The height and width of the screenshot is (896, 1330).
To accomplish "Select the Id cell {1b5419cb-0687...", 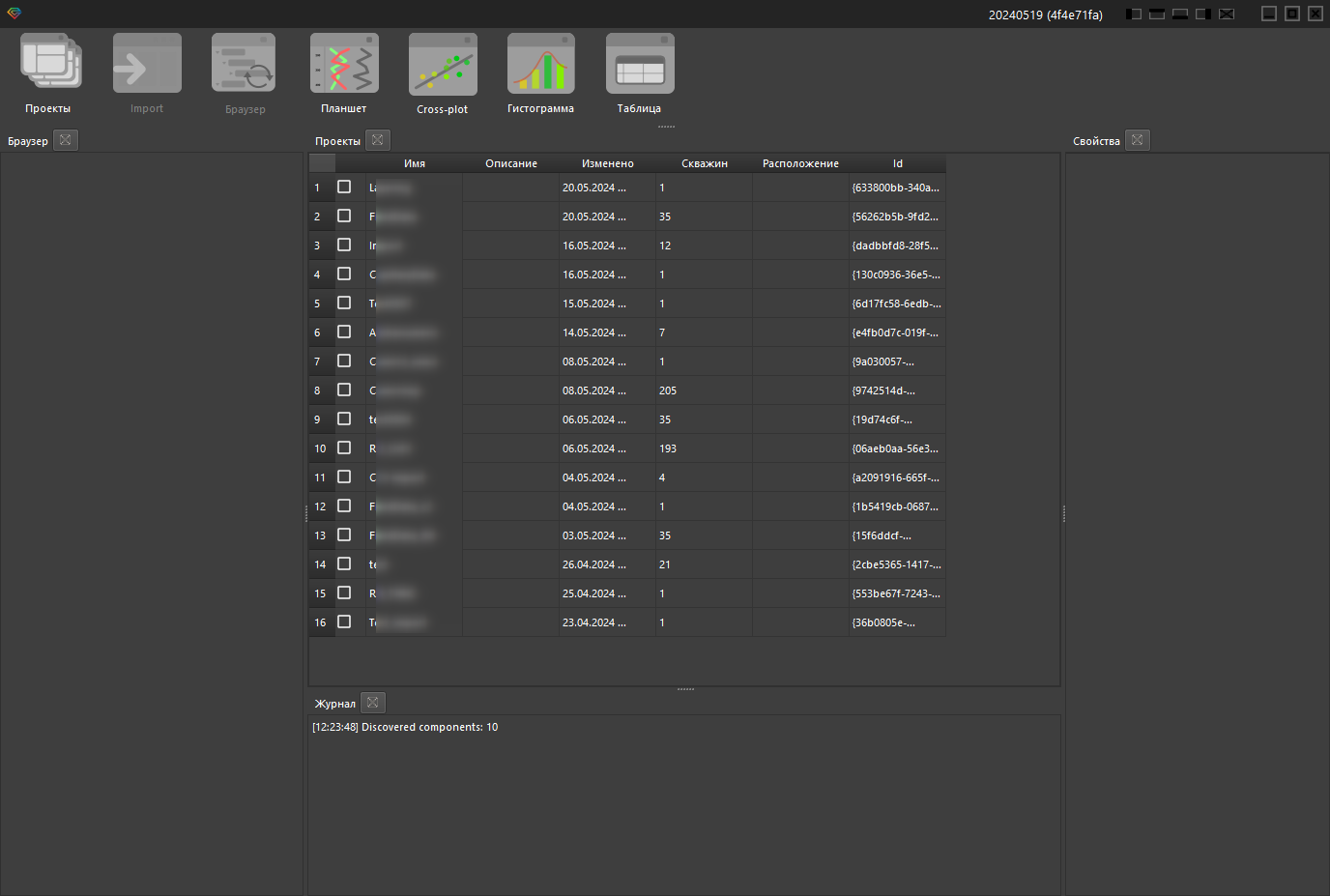I will (x=898, y=506).
